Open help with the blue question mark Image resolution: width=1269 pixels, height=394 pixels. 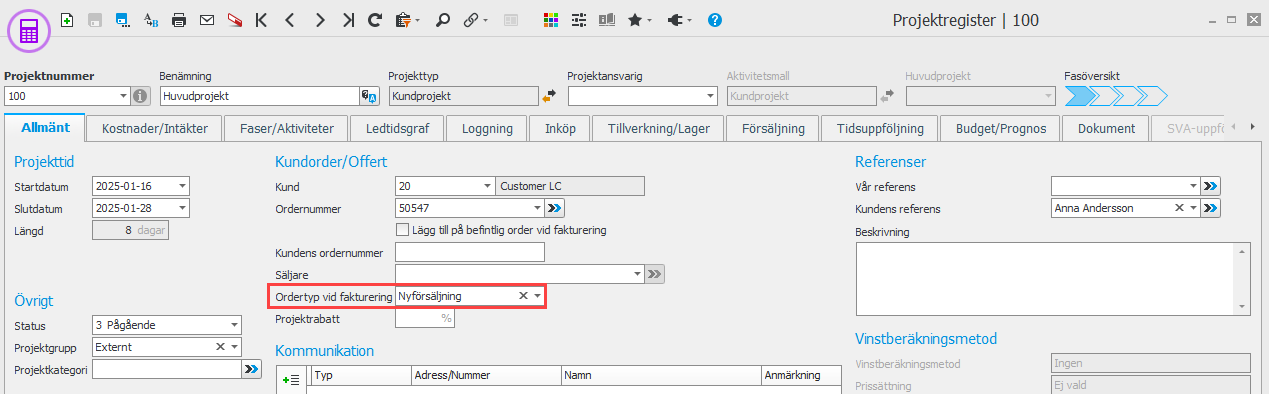pyautogui.click(x=715, y=19)
